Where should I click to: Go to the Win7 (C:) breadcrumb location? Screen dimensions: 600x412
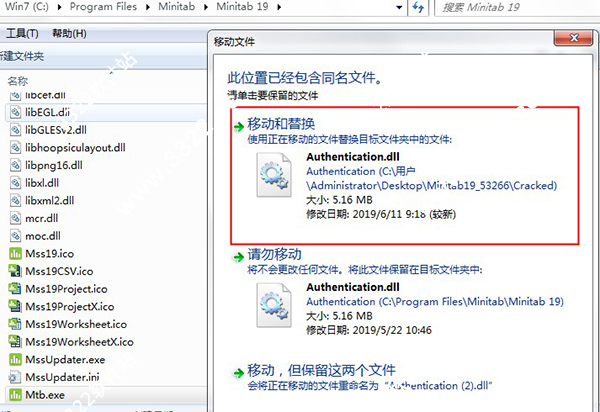(x=27, y=7)
